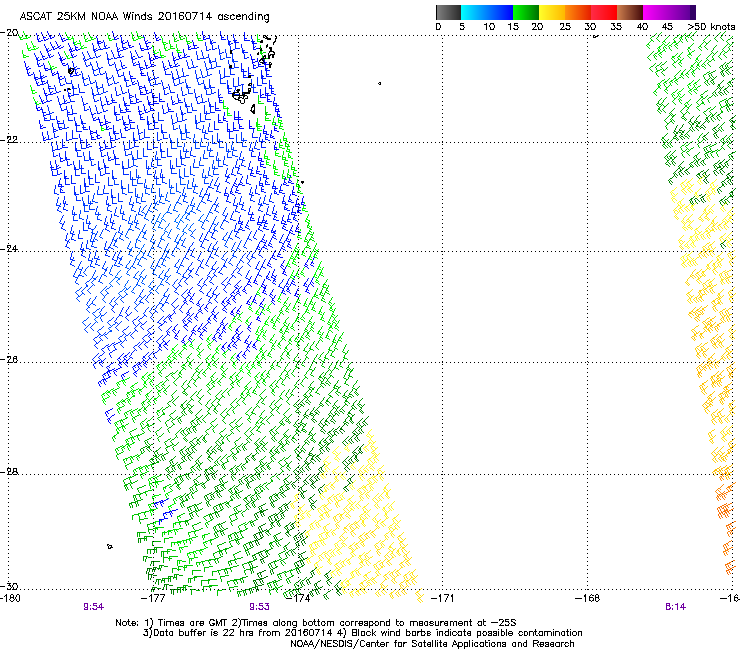Click the 'NOAA/NESDIS/Center for Satellite Applications and Research' credit
The height and width of the screenshot is (650, 740).
click(x=432, y=644)
